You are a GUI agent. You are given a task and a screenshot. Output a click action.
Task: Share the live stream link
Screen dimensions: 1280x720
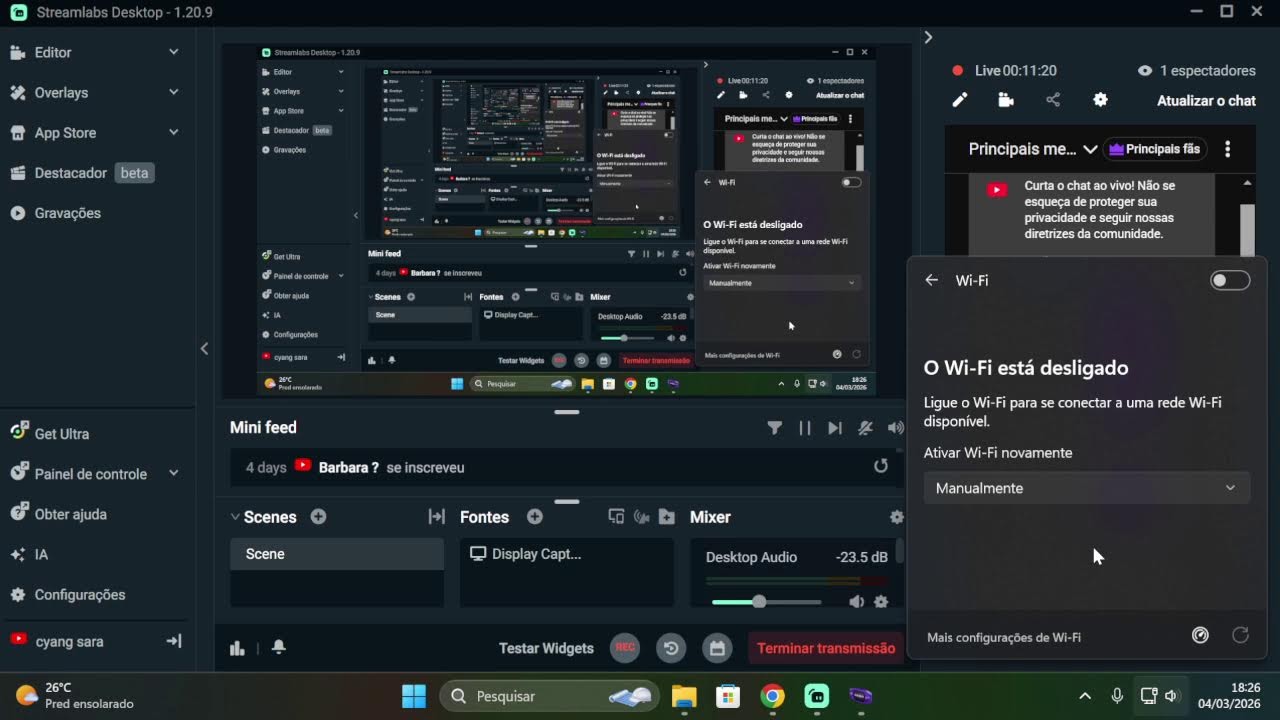coord(1053,100)
